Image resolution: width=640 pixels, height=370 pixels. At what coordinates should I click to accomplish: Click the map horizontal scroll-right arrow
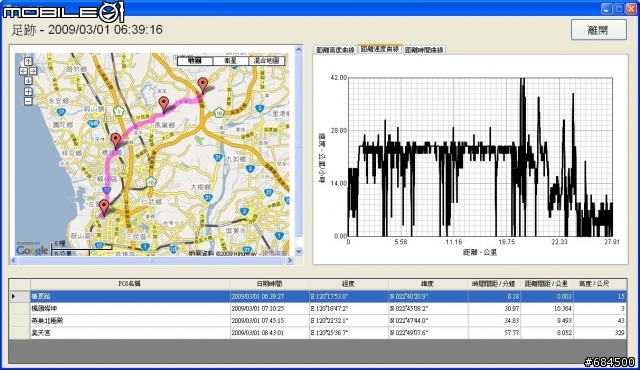290,260
